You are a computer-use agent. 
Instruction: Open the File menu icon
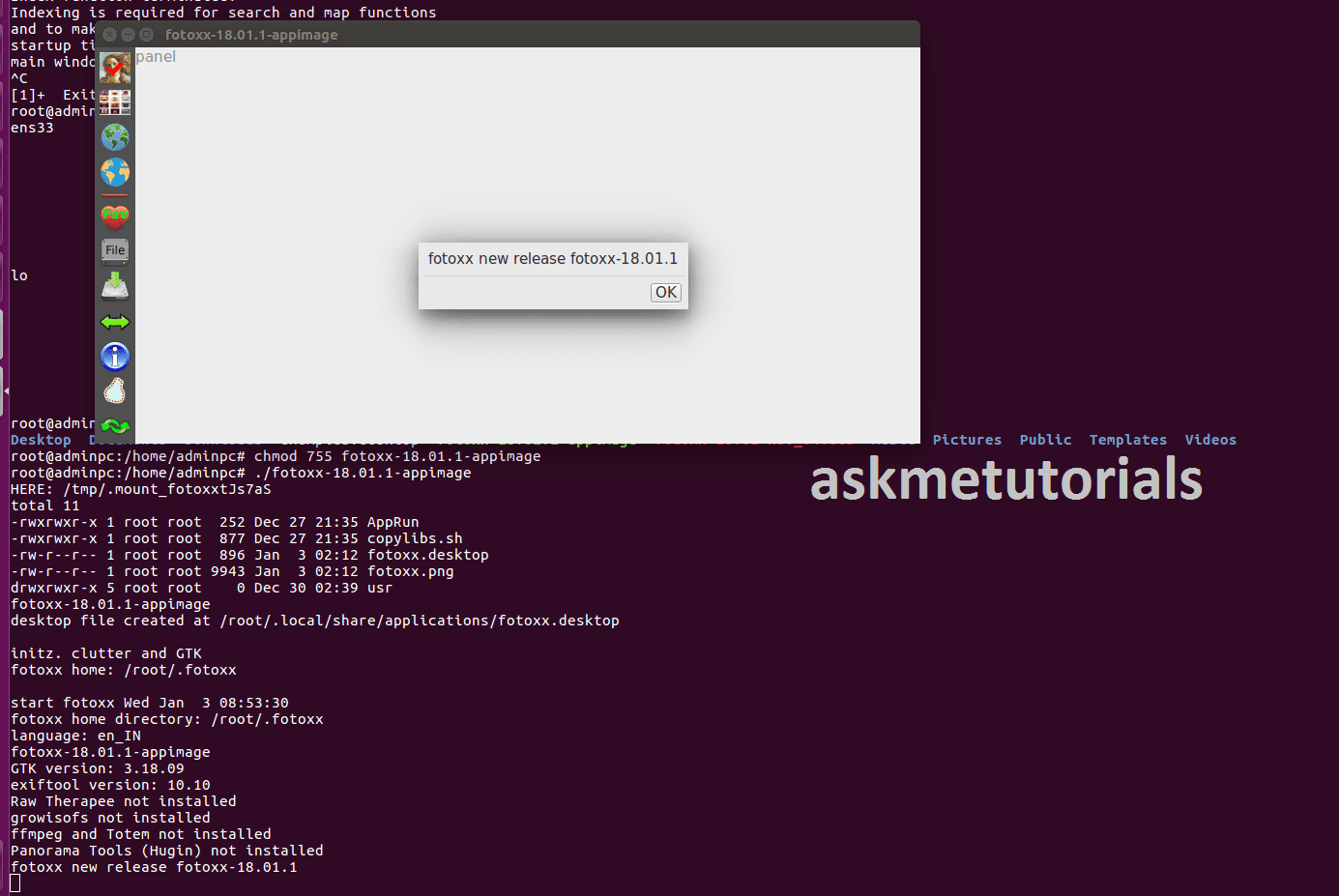pos(115,251)
